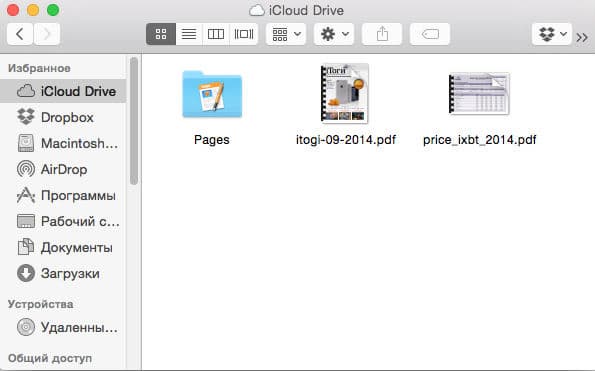595x371 pixels.
Task: Open the gear Action menu
Action: tap(334, 34)
